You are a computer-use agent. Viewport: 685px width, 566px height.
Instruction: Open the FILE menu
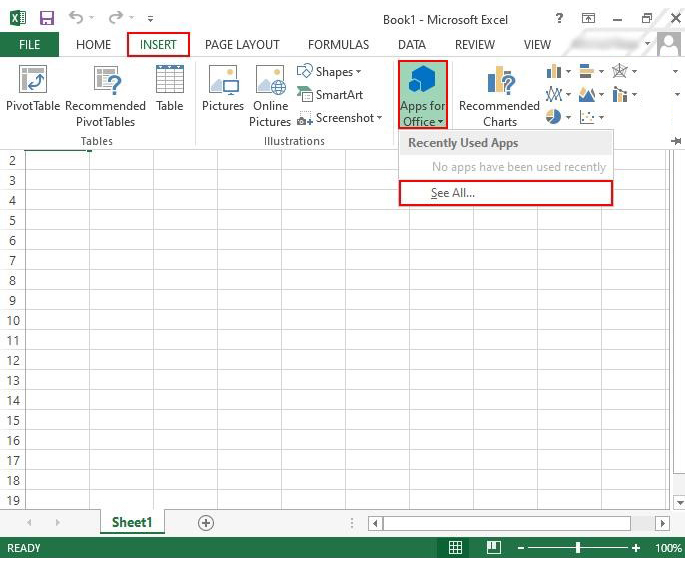29,44
